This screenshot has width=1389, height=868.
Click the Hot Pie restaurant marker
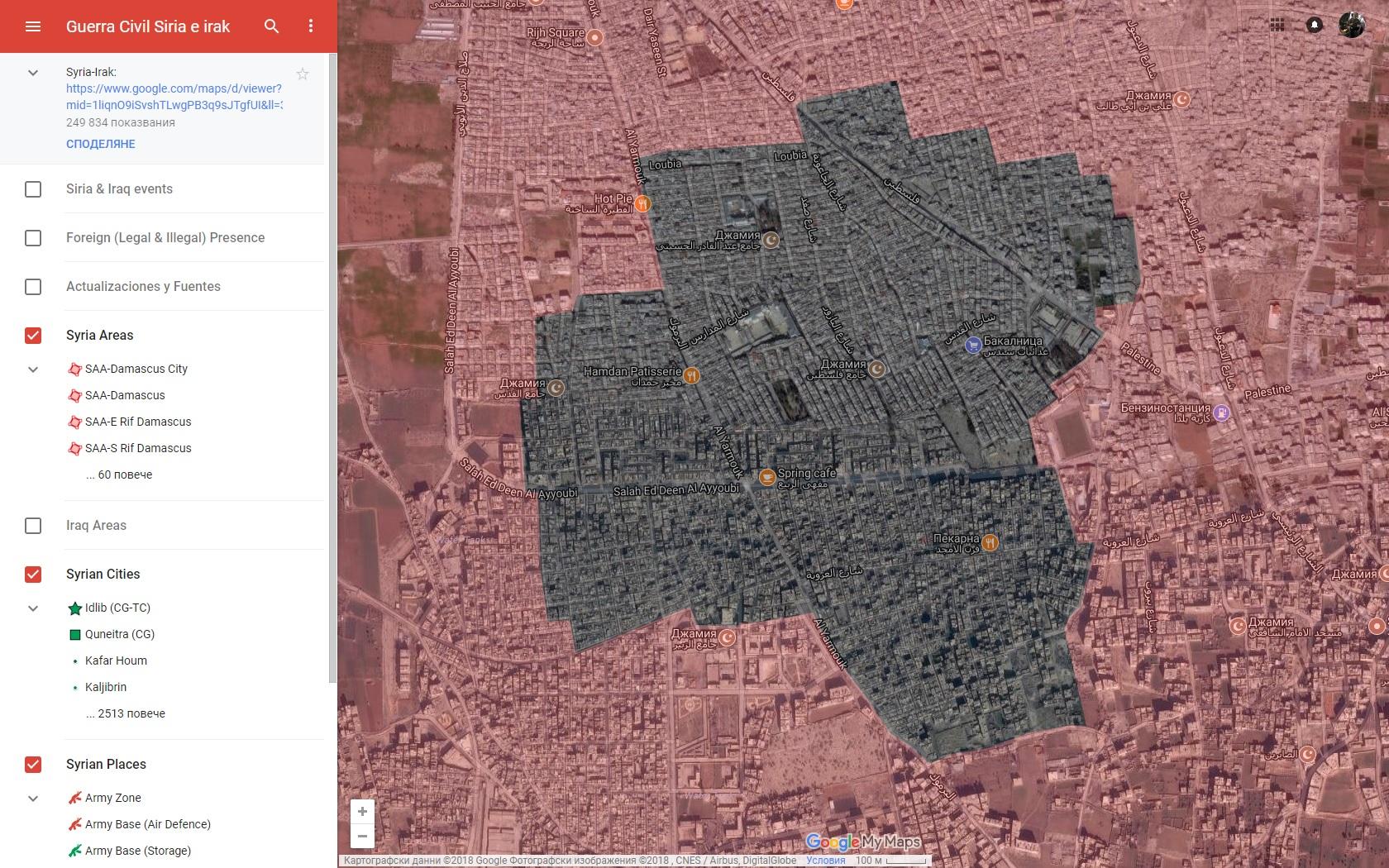(642, 203)
